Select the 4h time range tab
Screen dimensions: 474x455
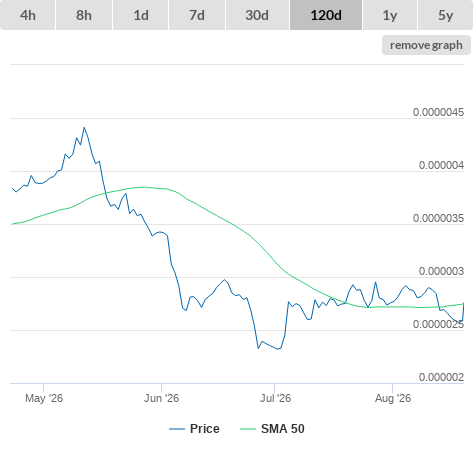(x=28, y=15)
